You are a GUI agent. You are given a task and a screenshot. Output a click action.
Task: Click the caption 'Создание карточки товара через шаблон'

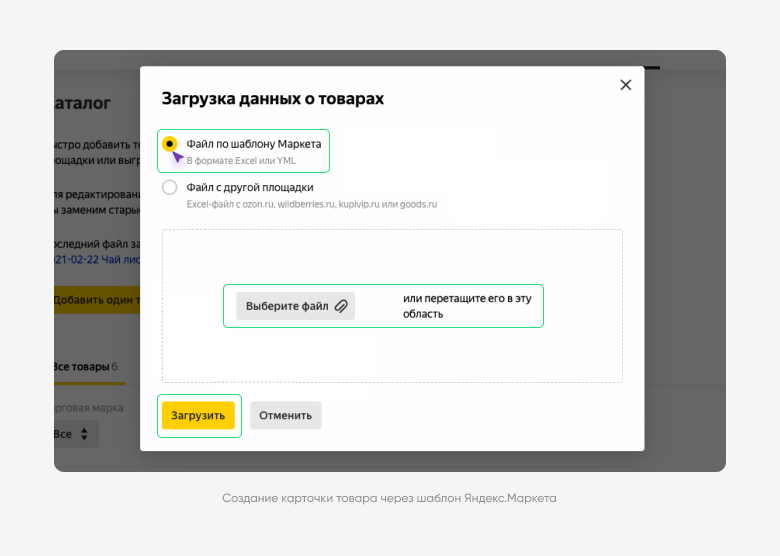pyautogui.click(x=389, y=498)
